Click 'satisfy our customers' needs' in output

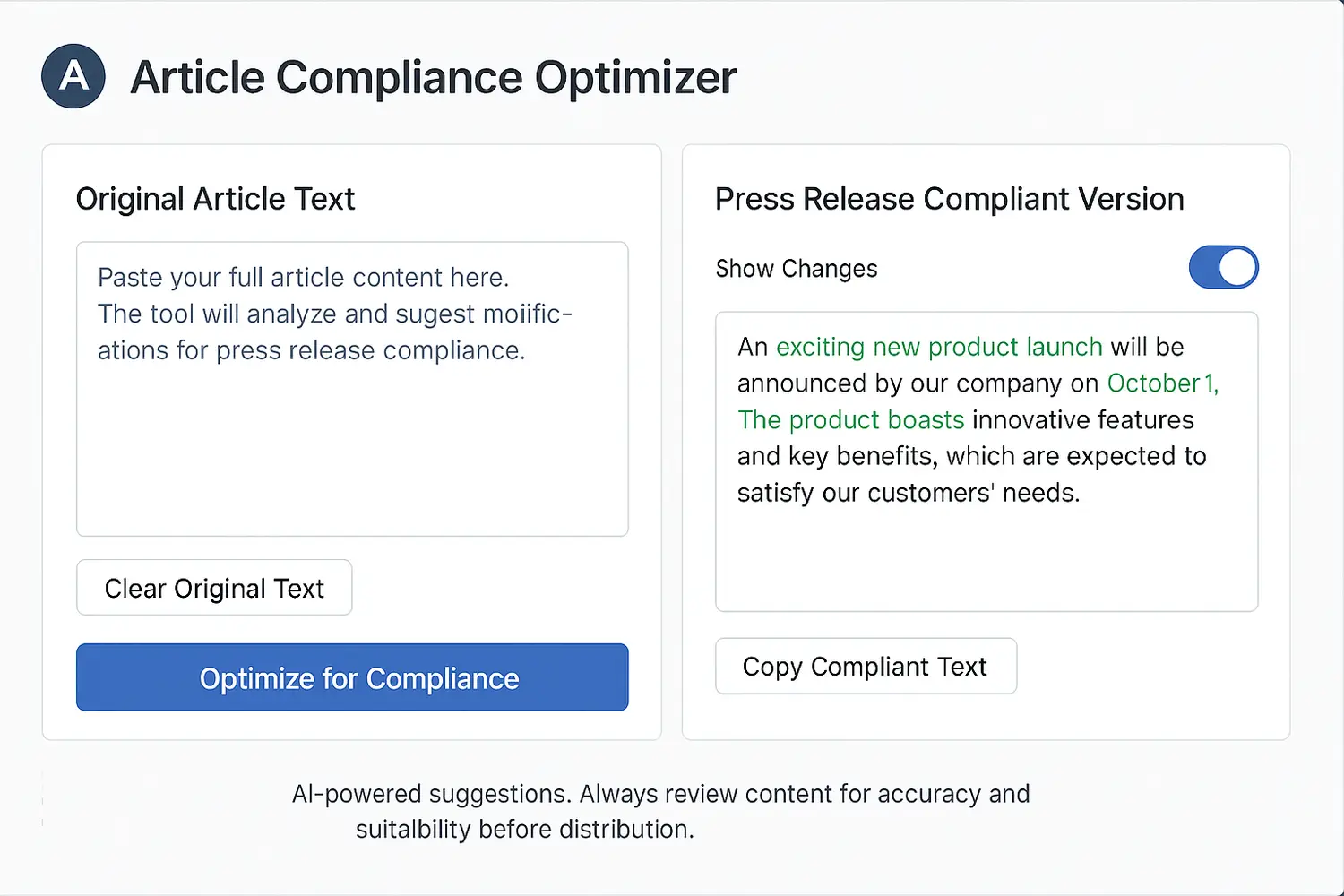tap(908, 493)
